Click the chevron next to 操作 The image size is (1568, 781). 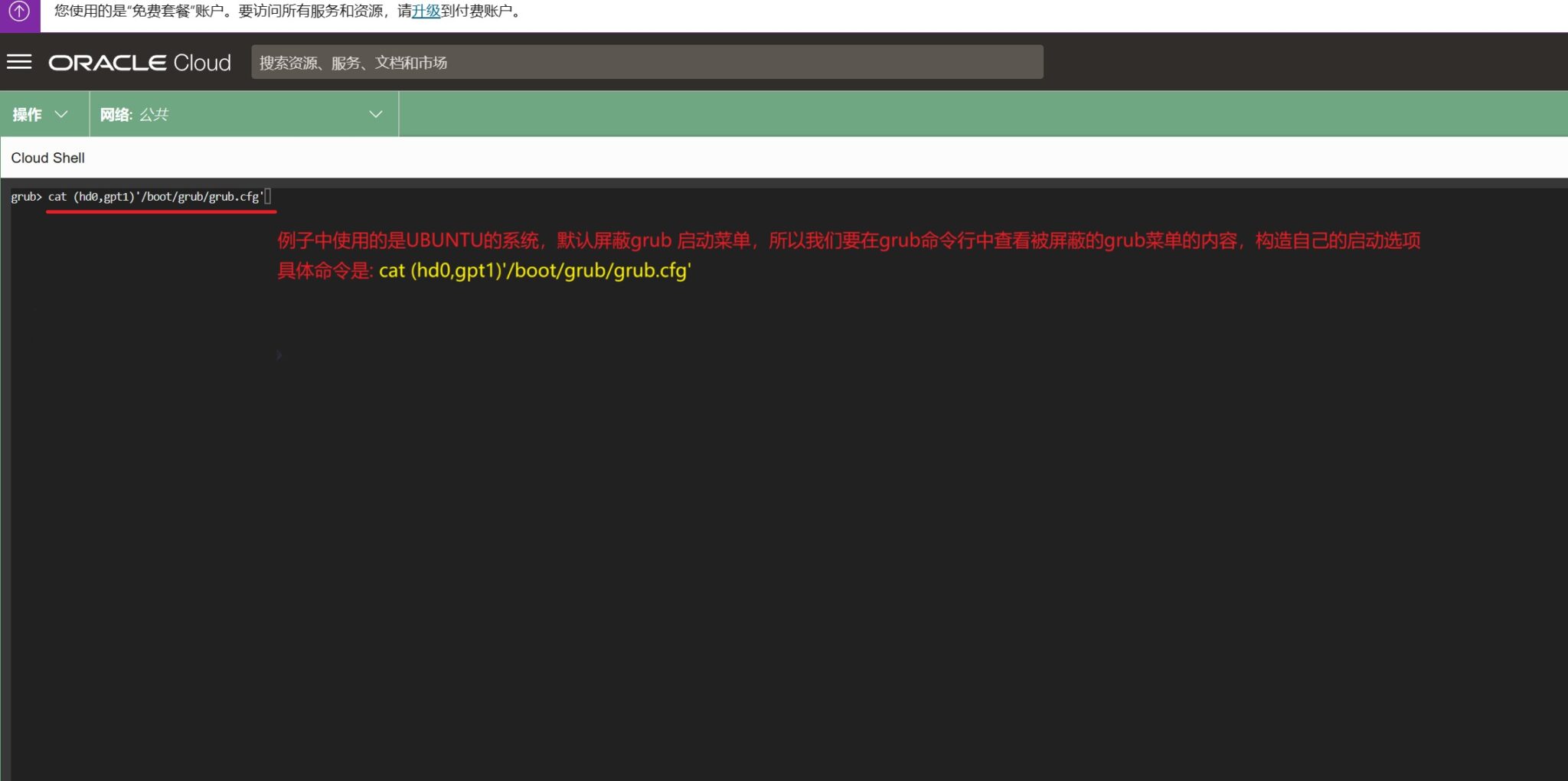pos(62,114)
